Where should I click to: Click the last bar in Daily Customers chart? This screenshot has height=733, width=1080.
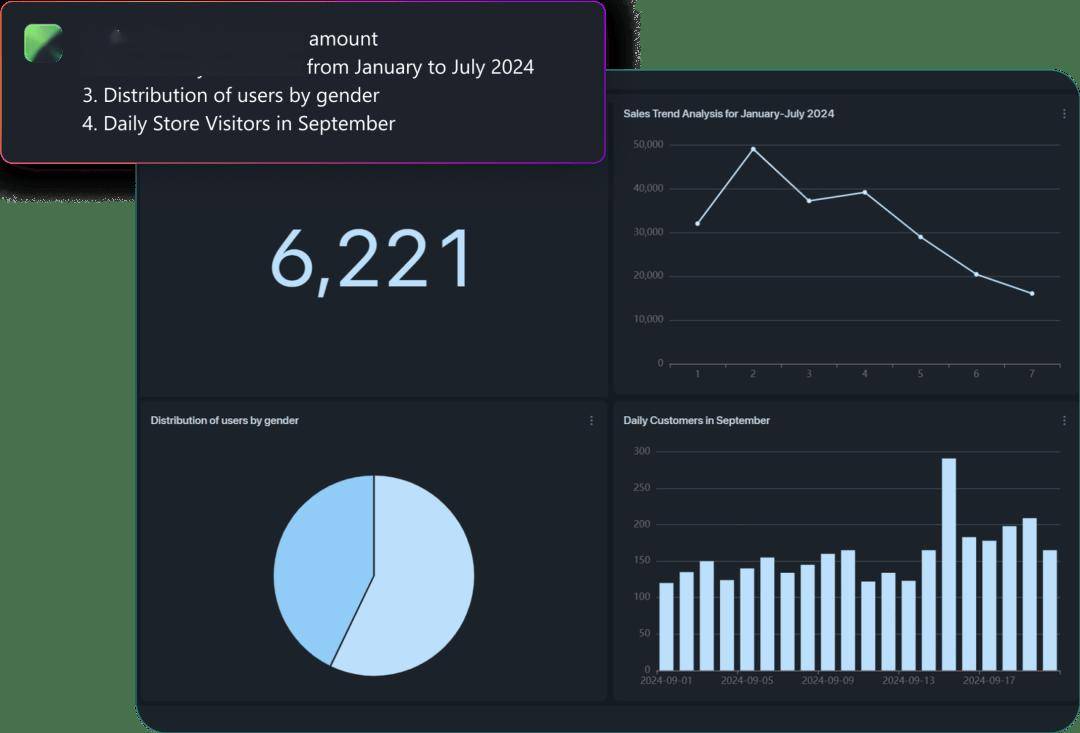click(x=1050, y=610)
